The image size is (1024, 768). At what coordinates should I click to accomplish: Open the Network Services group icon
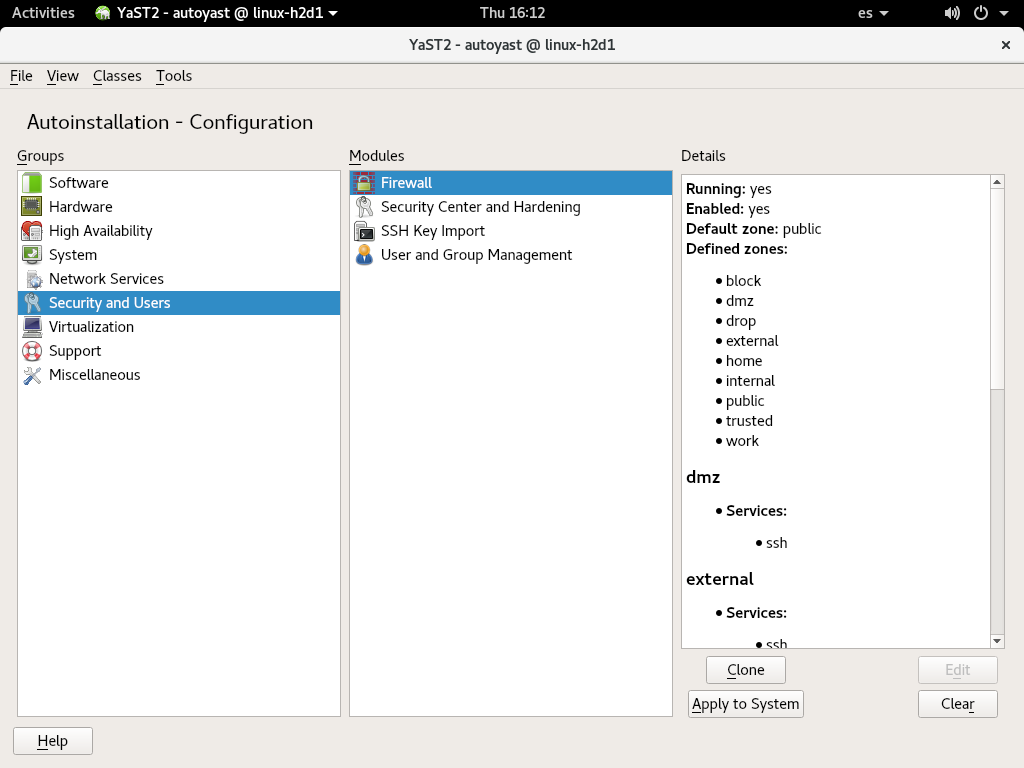point(32,279)
